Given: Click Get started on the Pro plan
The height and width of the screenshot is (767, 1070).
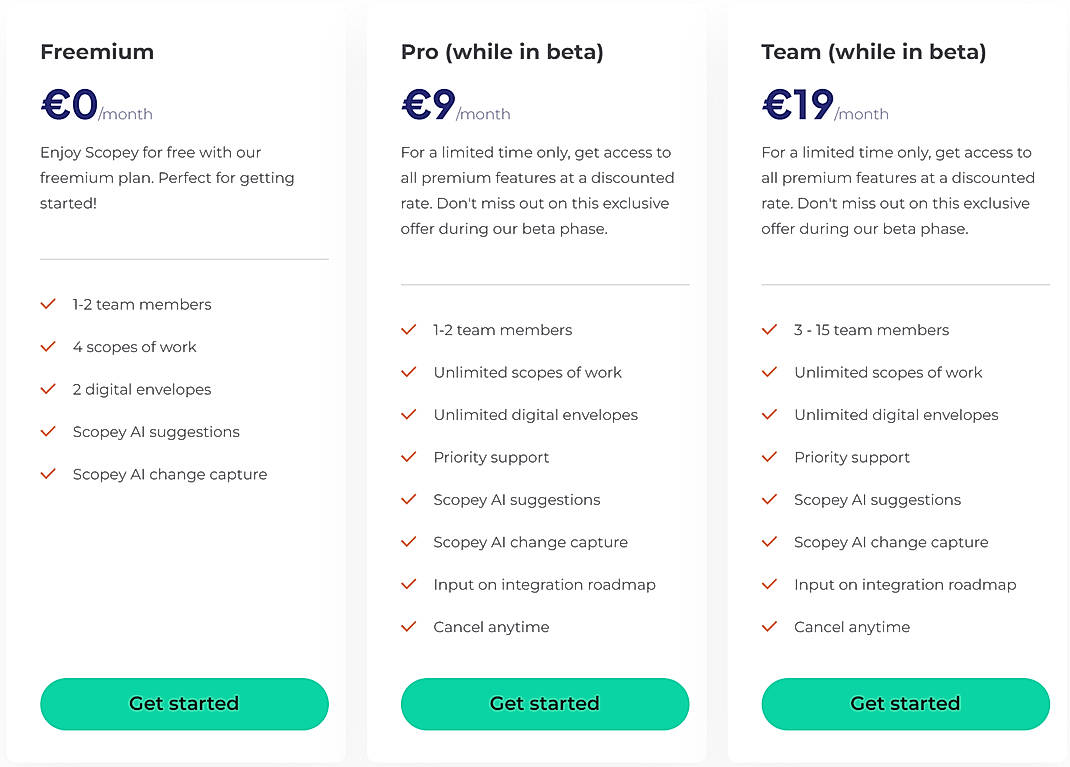Looking at the screenshot, I should 545,704.
